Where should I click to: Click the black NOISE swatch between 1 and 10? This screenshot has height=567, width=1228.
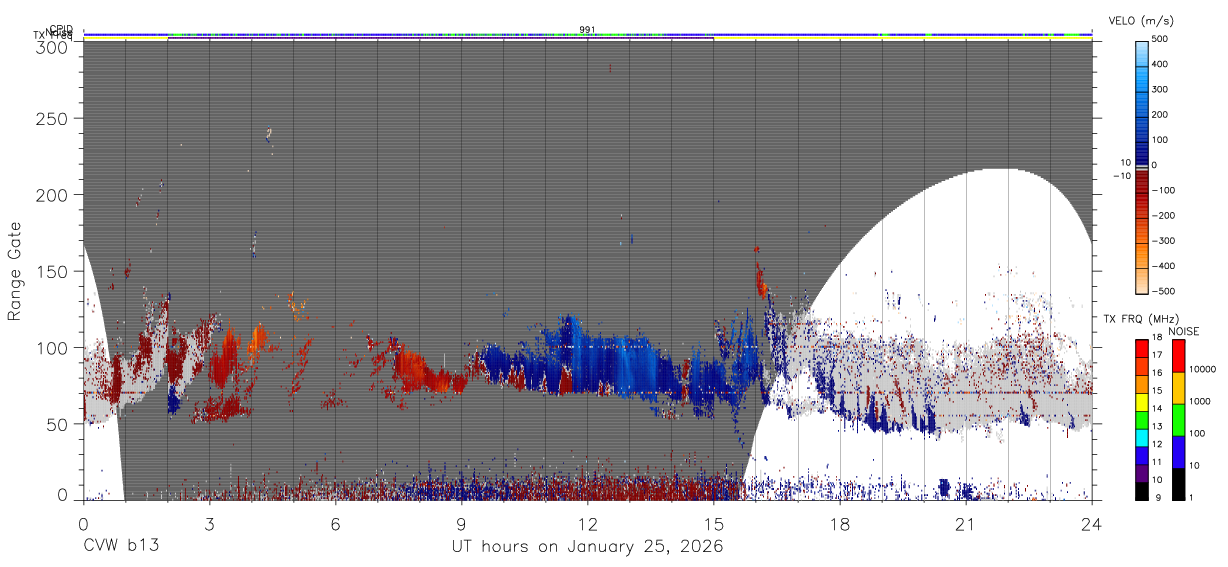tap(1177, 484)
